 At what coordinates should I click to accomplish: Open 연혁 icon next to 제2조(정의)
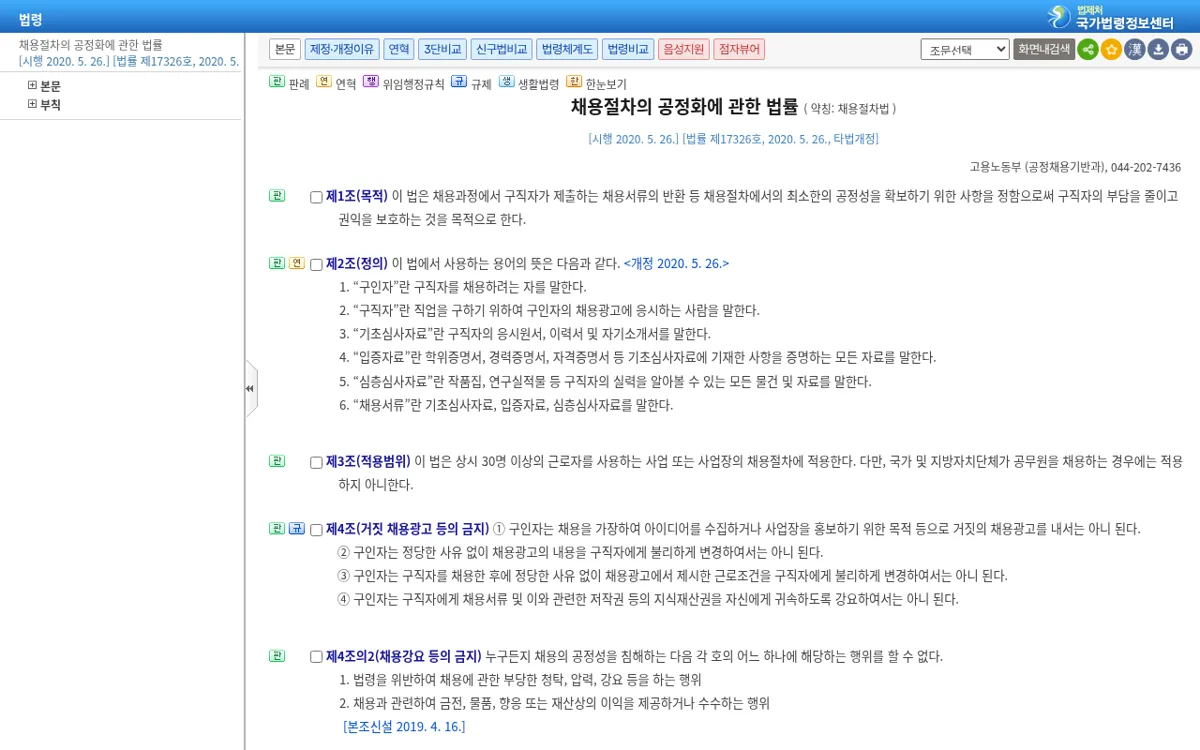(x=297, y=263)
